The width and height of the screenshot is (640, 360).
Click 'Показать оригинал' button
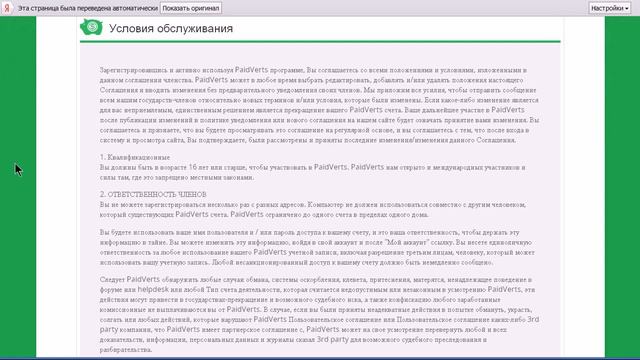[191, 8]
